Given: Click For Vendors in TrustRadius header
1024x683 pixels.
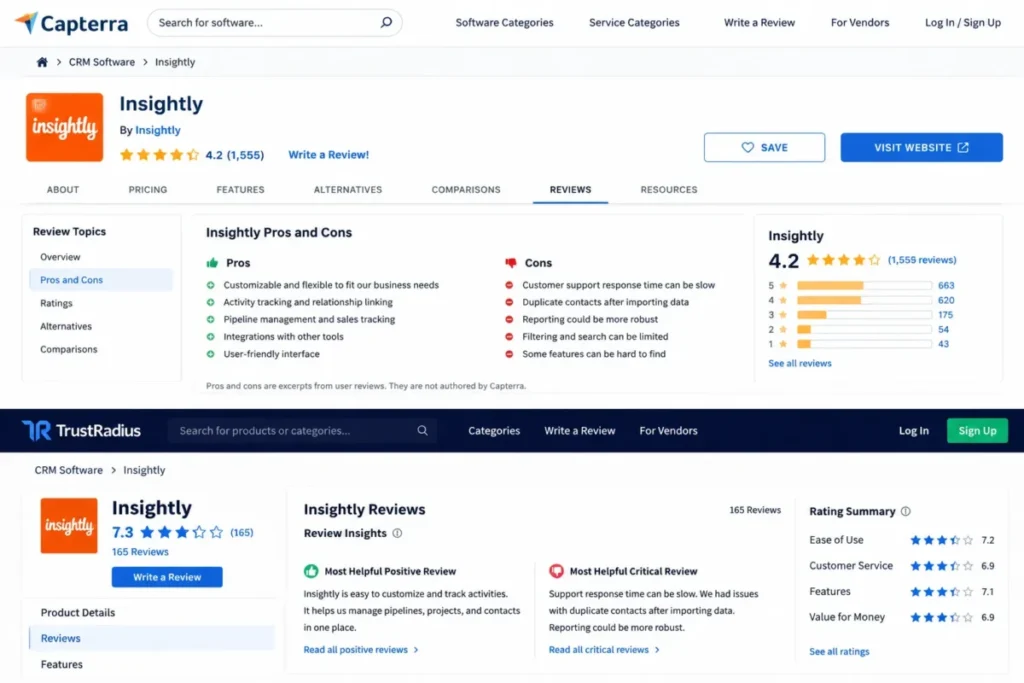Looking at the screenshot, I should click(x=668, y=431).
